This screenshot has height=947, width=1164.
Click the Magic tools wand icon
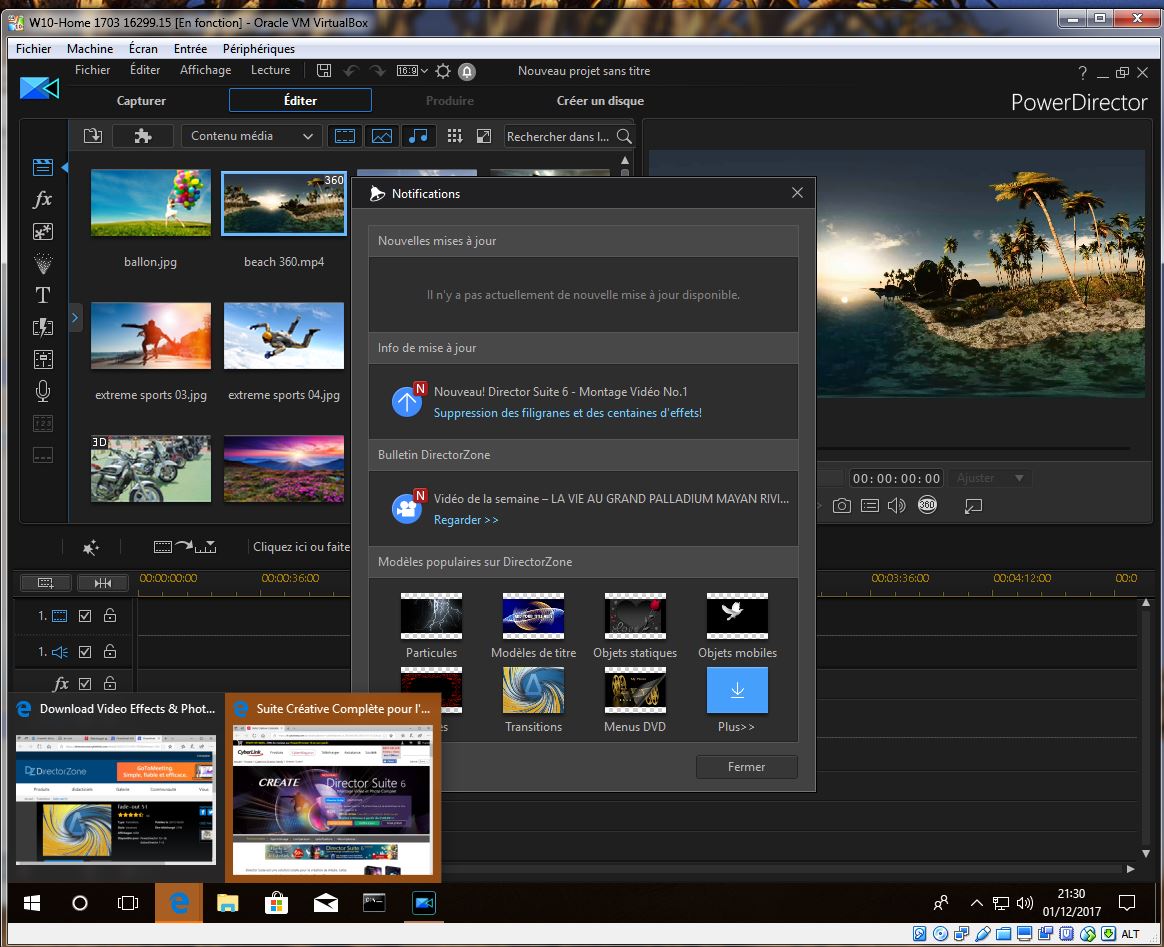[x=91, y=547]
